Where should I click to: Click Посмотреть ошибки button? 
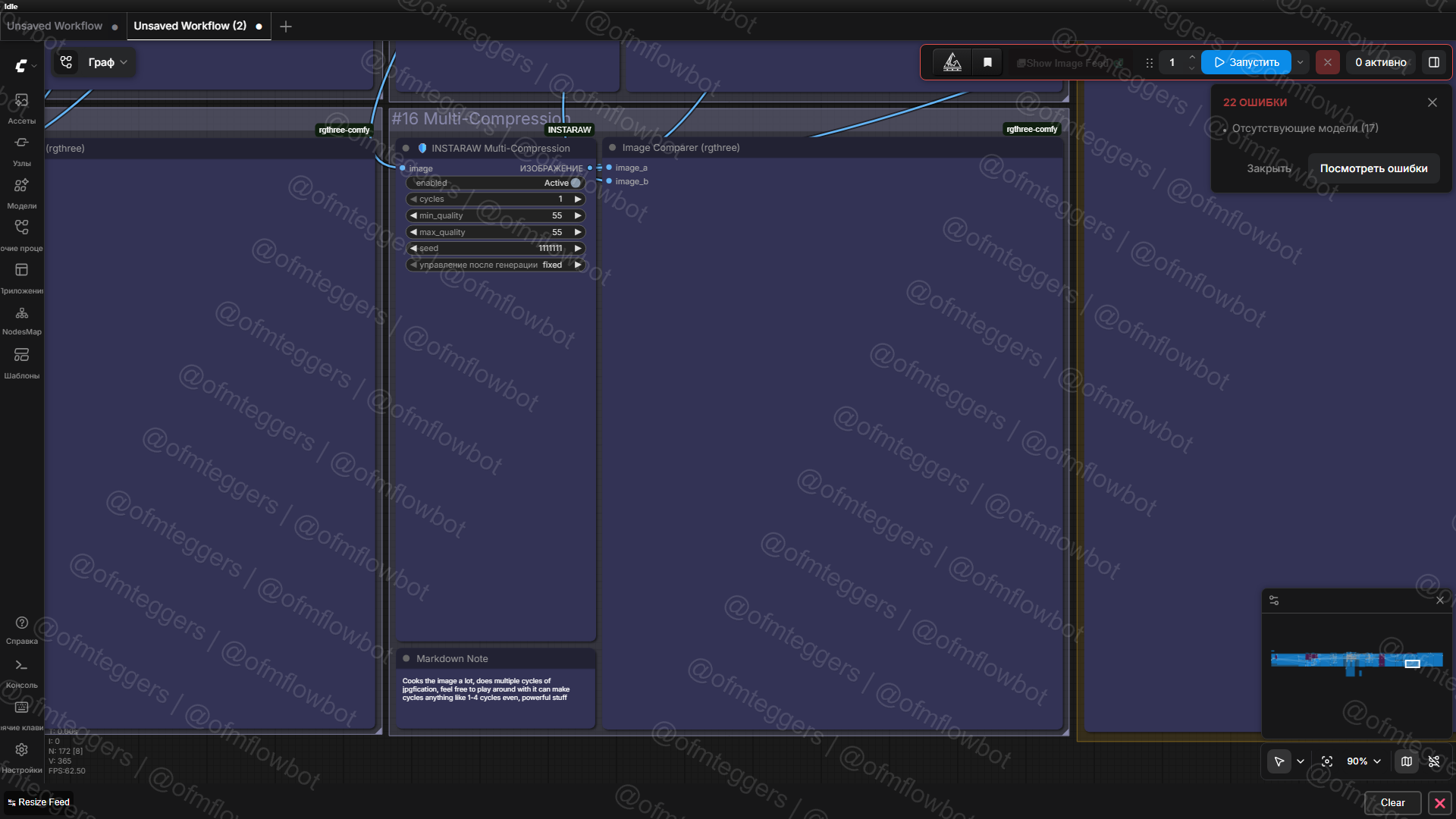point(1373,168)
